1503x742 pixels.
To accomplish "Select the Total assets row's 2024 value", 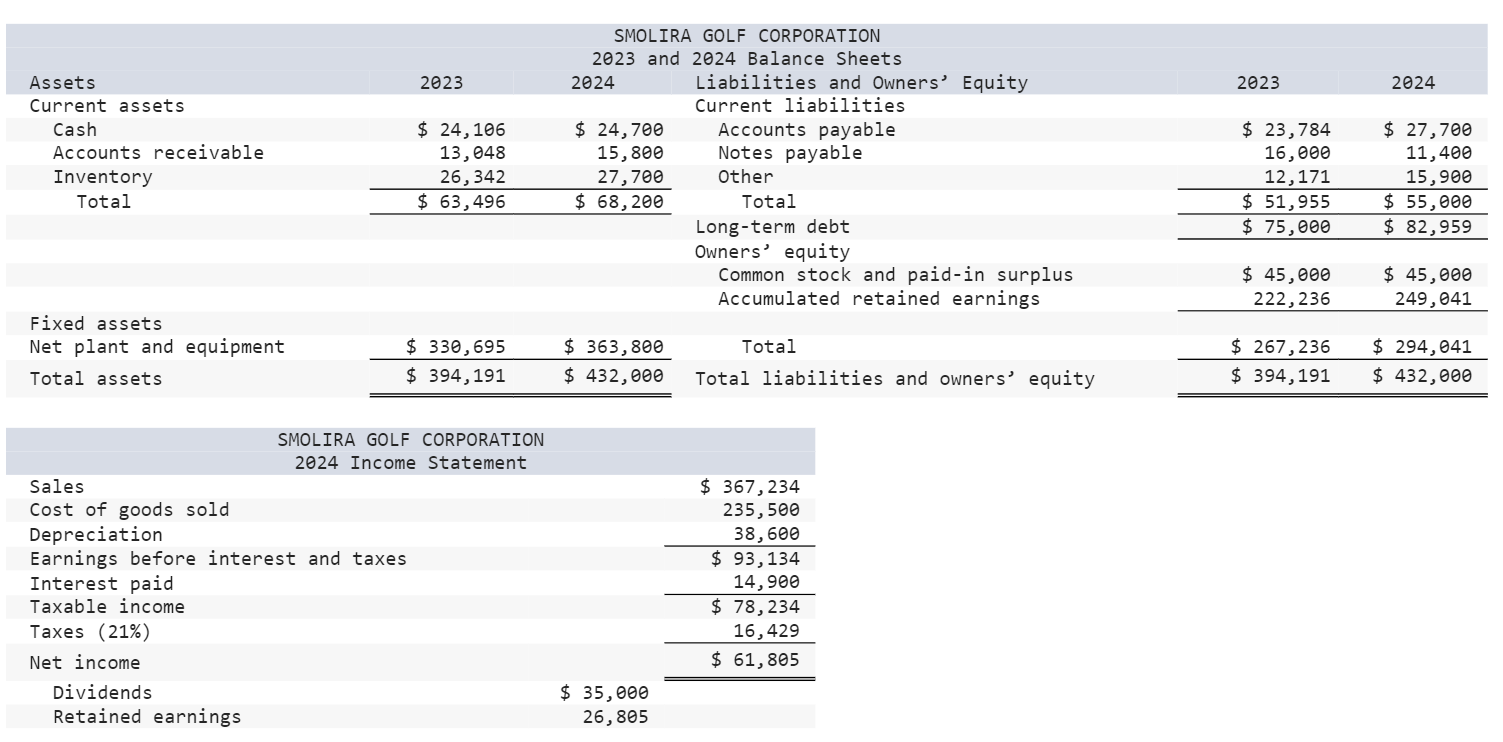I will pos(615,376).
